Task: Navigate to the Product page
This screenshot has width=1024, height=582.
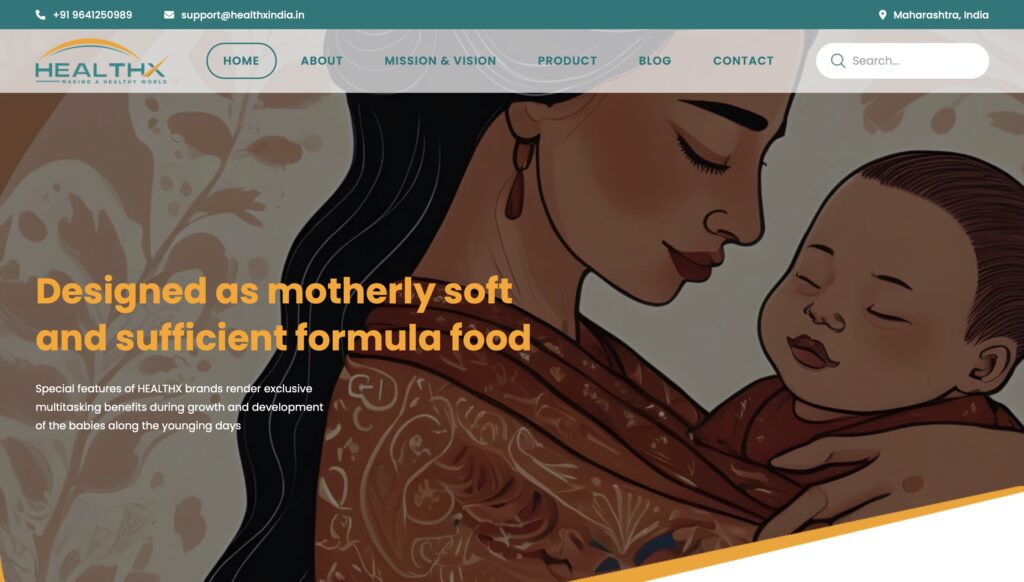Action: (x=567, y=61)
